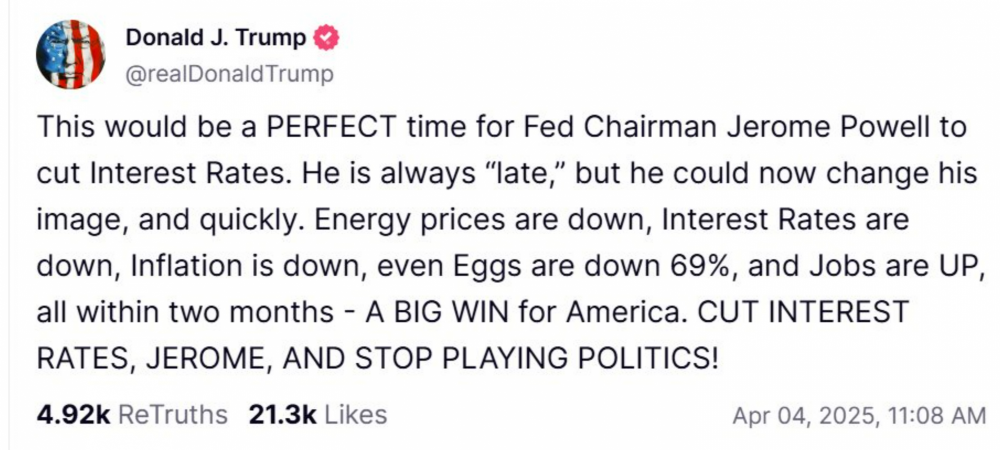Select the "ReTruths" label word
This screenshot has height=450, width=1000.
(173, 414)
